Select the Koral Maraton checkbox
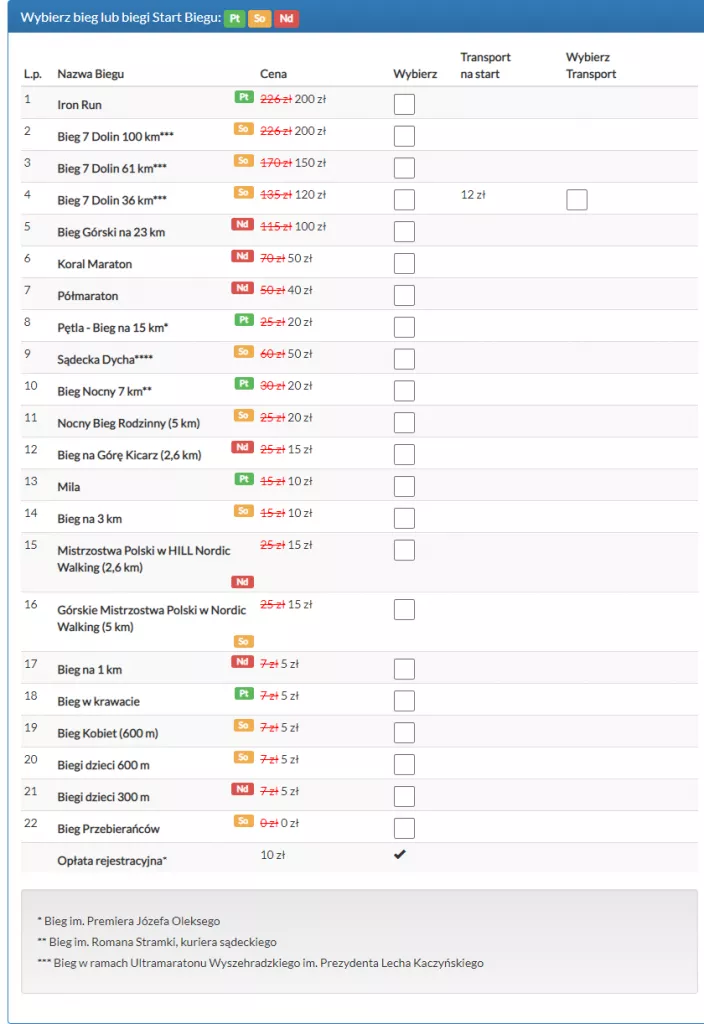Screen dimensions: 704x1024 click(x=404, y=264)
